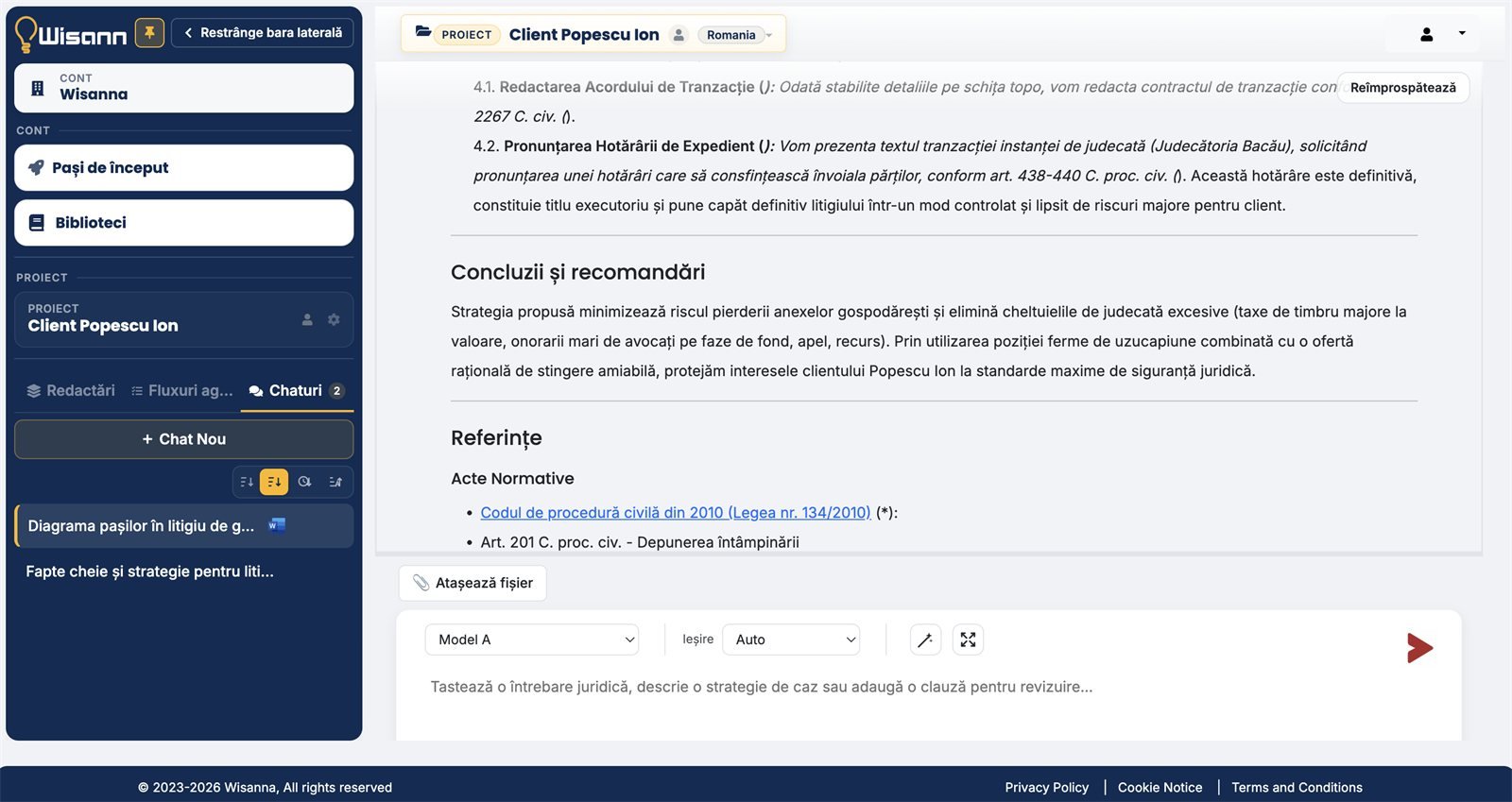Click the open folder icon in project header

(x=423, y=32)
